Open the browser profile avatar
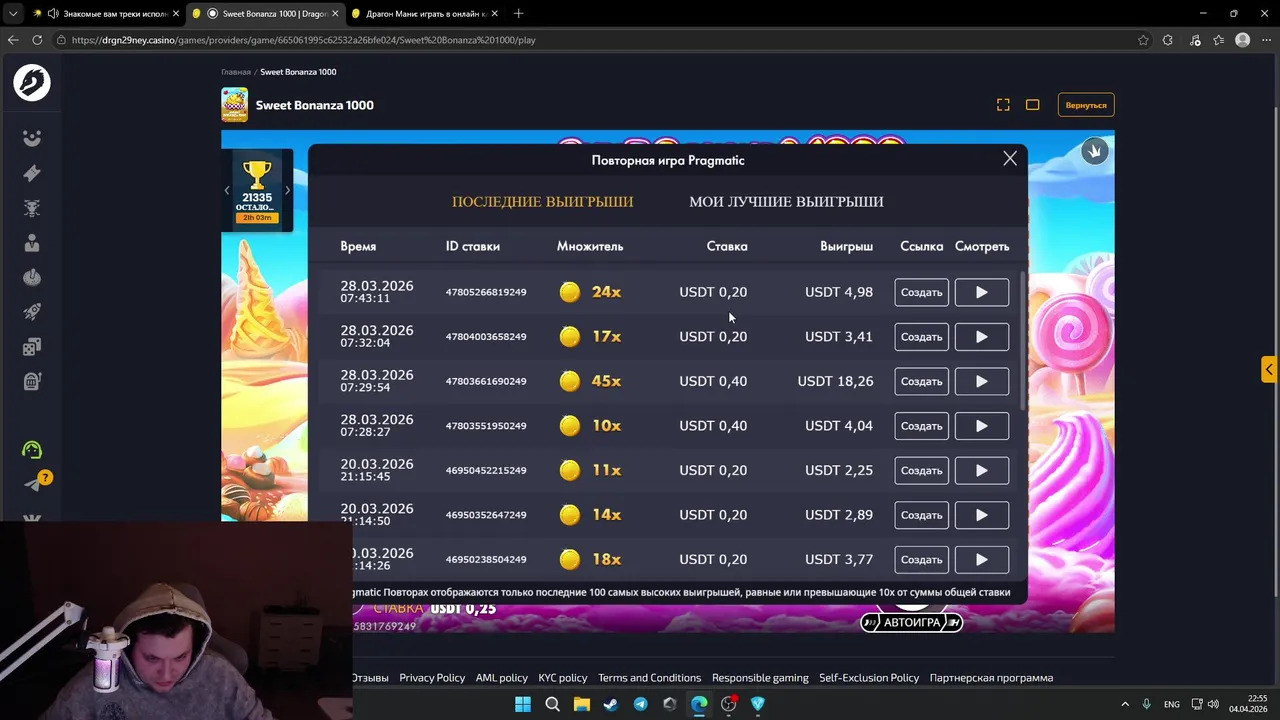1280x720 pixels. [x=1243, y=40]
